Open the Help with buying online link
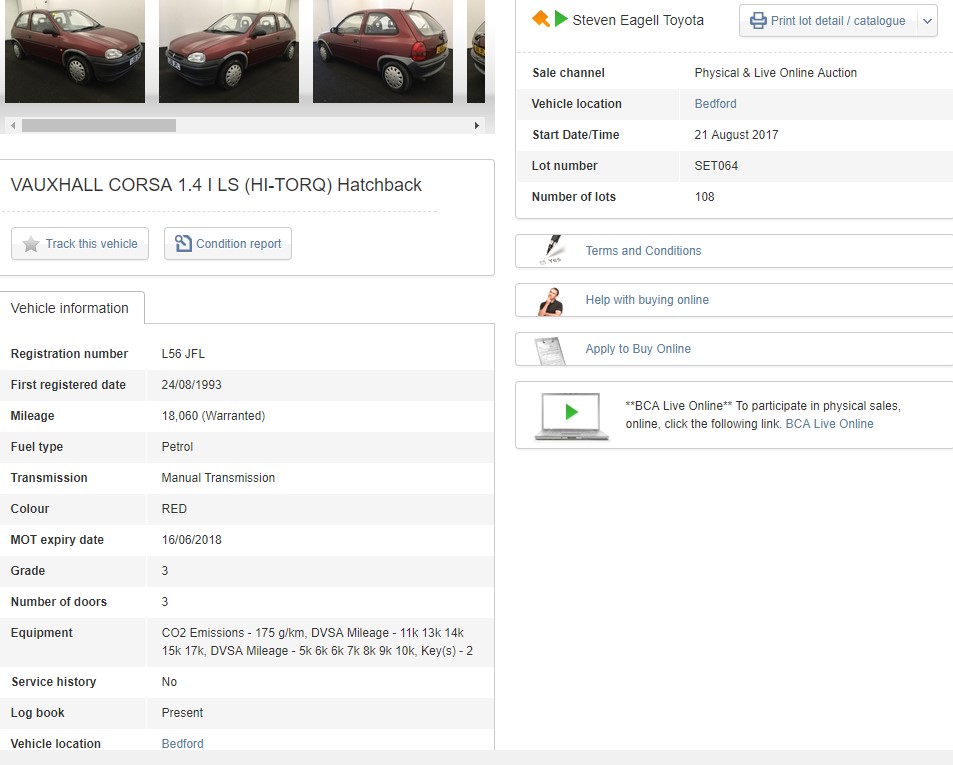This screenshot has height=765, width=953. (647, 300)
